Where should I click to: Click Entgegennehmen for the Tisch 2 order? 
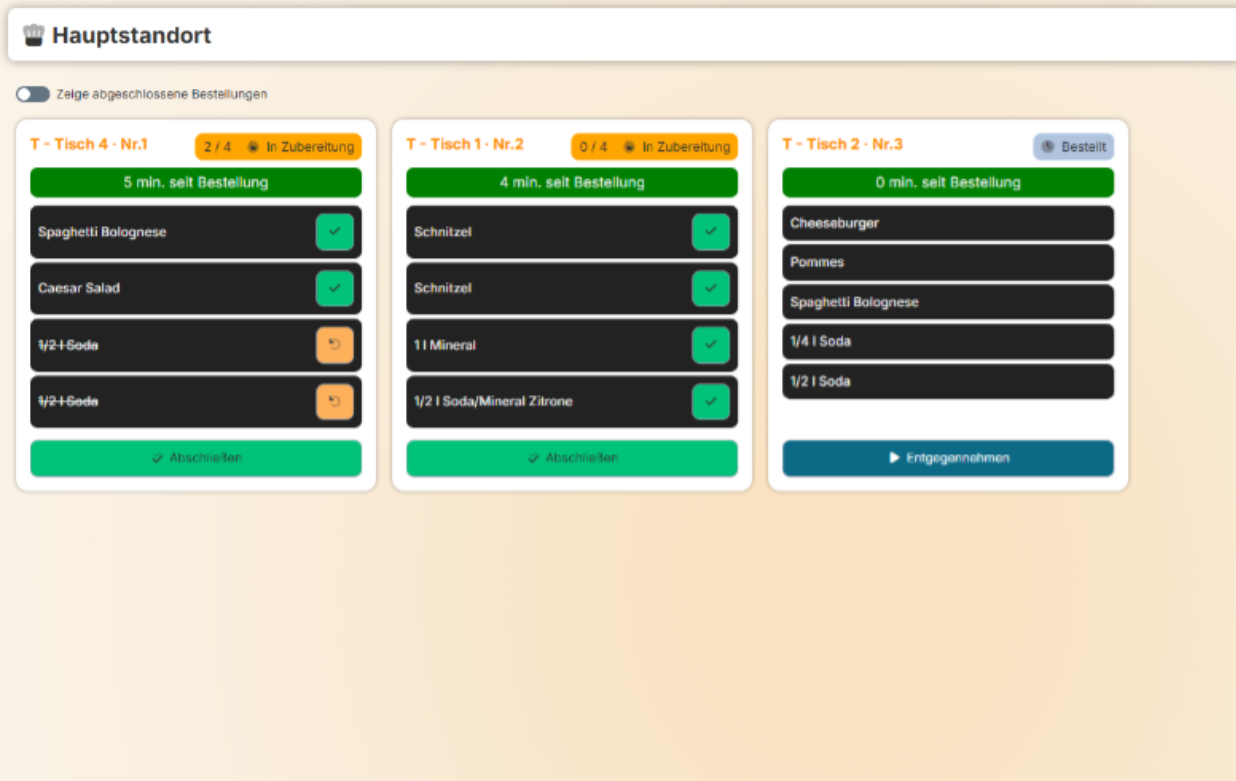tap(948, 458)
